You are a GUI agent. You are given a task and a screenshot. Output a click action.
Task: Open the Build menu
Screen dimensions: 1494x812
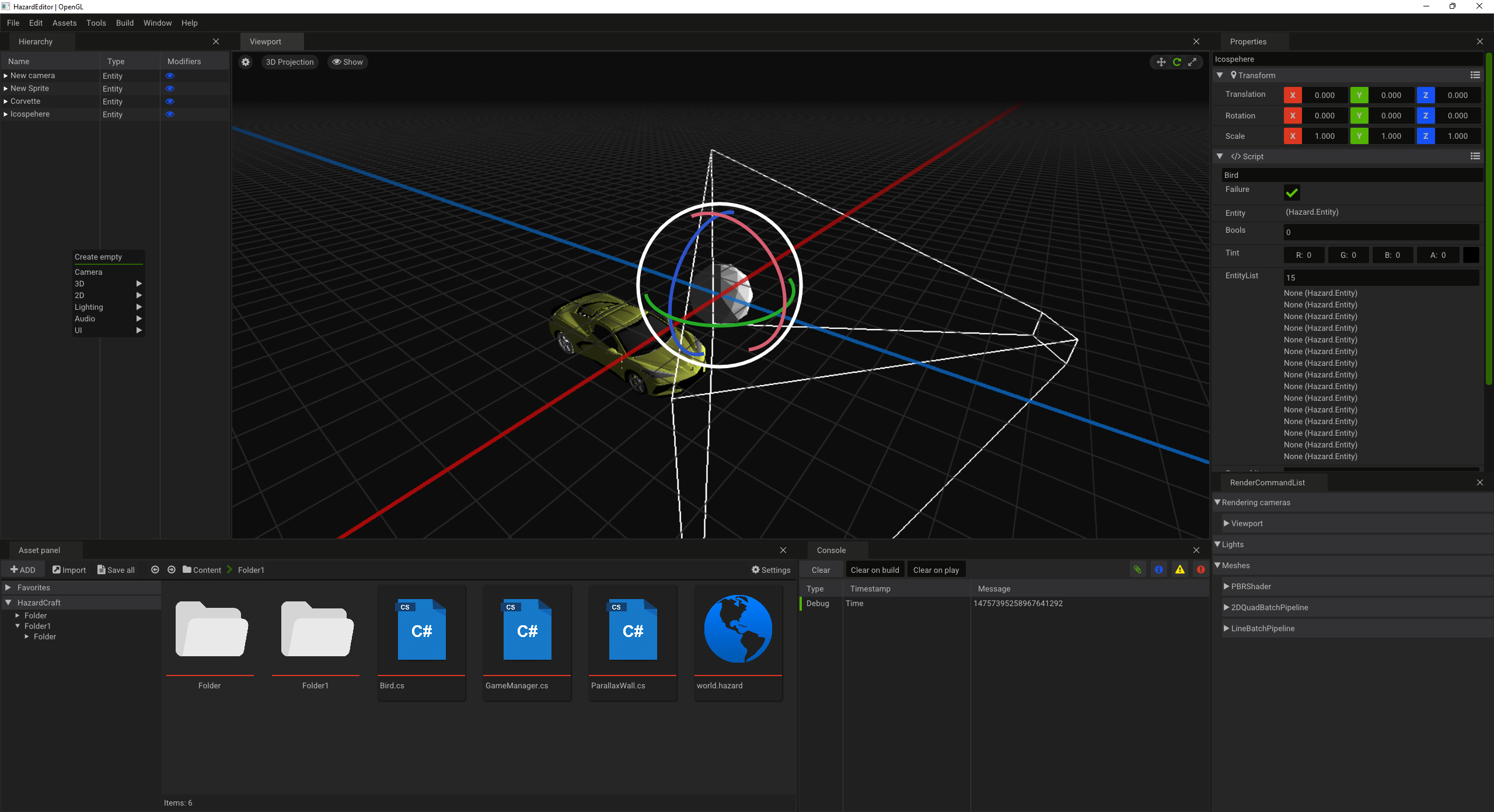(124, 23)
